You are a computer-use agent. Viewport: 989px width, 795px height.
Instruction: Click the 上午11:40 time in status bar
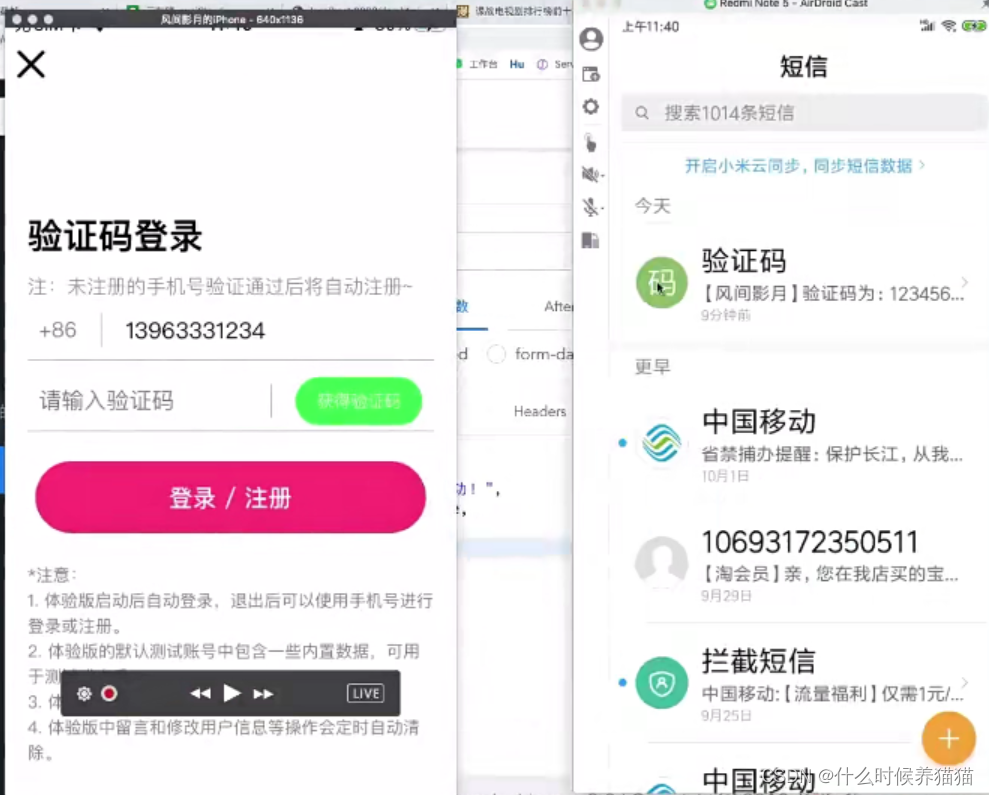[650, 26]
